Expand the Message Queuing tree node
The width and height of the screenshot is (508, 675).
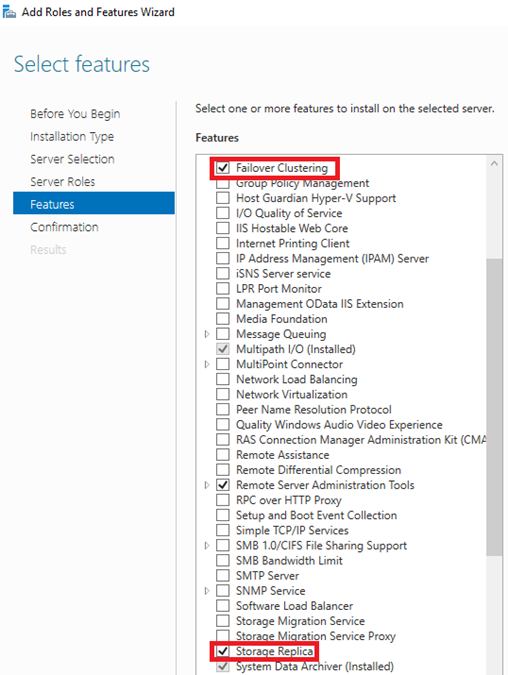207,334
